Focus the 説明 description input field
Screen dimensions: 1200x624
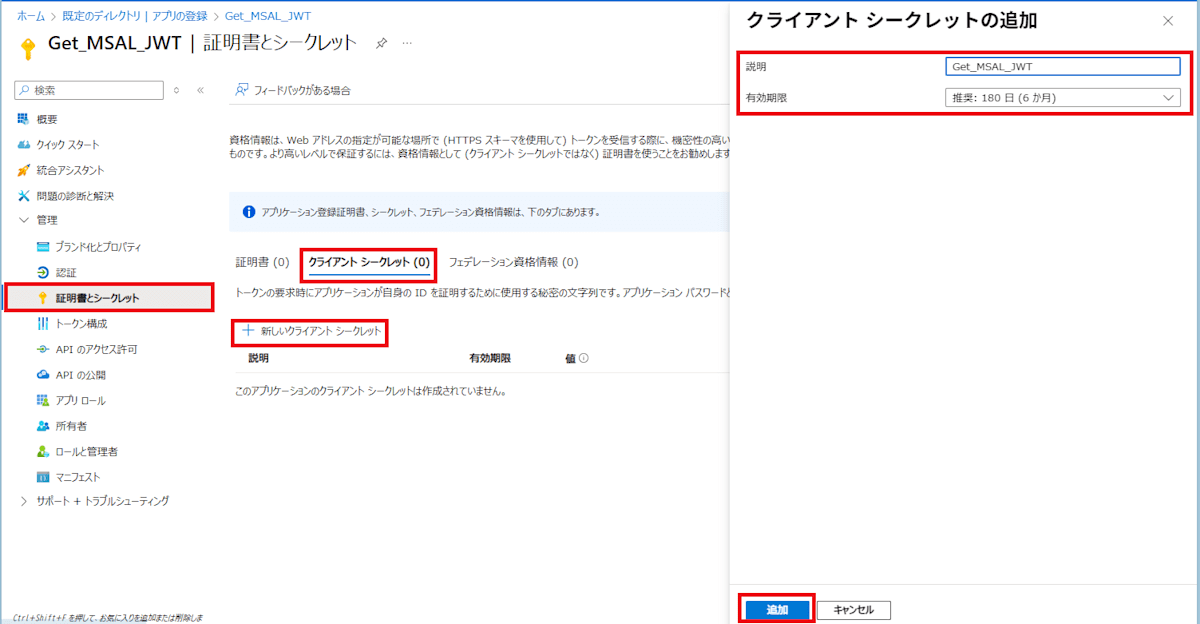[x=1063, y=66]
